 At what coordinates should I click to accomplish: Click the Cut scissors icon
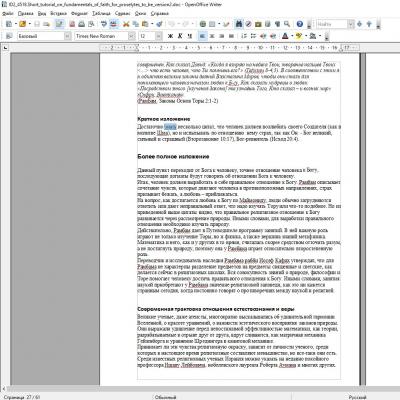pos(126,24)
